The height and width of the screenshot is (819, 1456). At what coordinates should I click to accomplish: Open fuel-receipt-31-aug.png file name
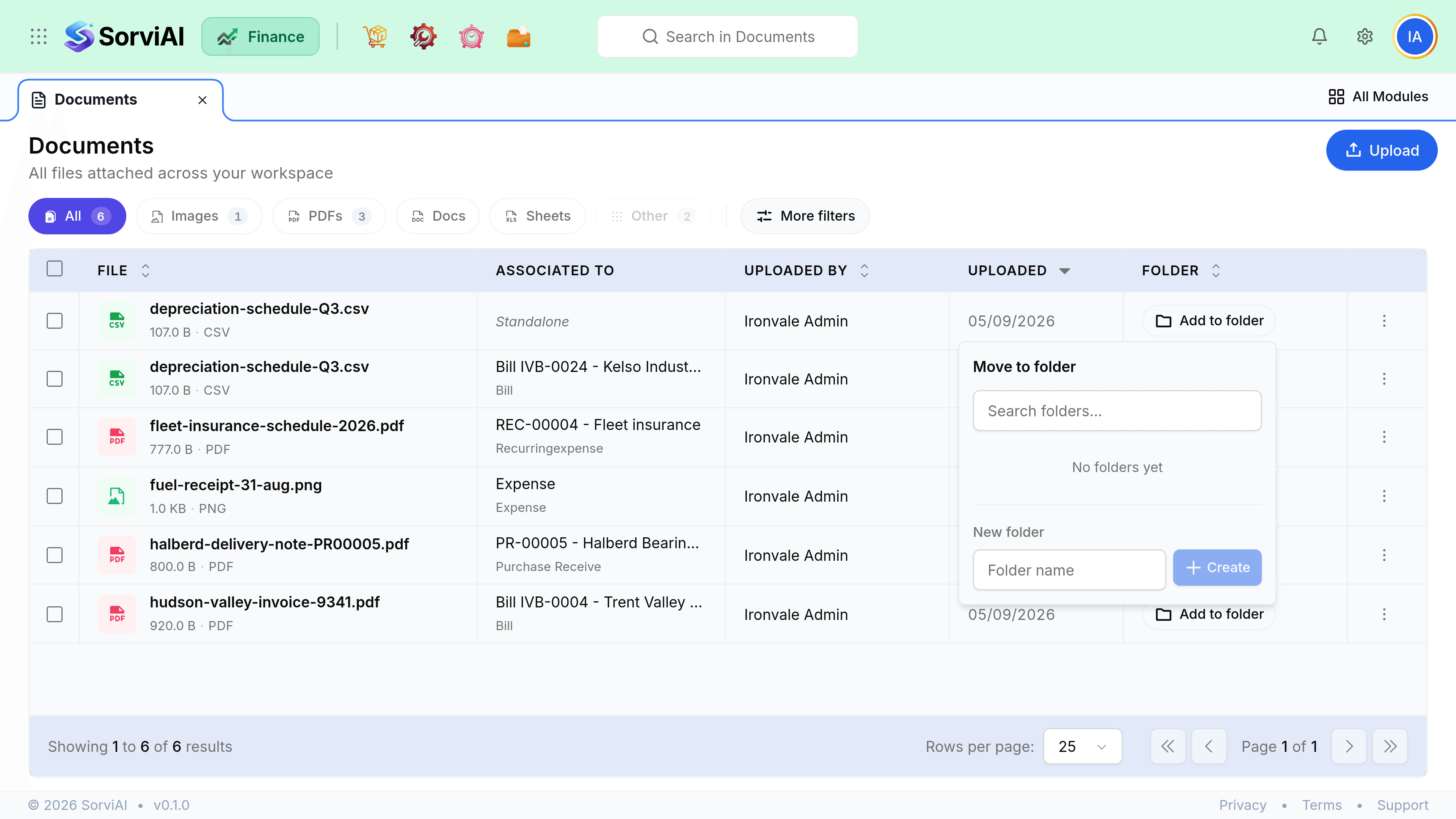click(x=236, y=485)
